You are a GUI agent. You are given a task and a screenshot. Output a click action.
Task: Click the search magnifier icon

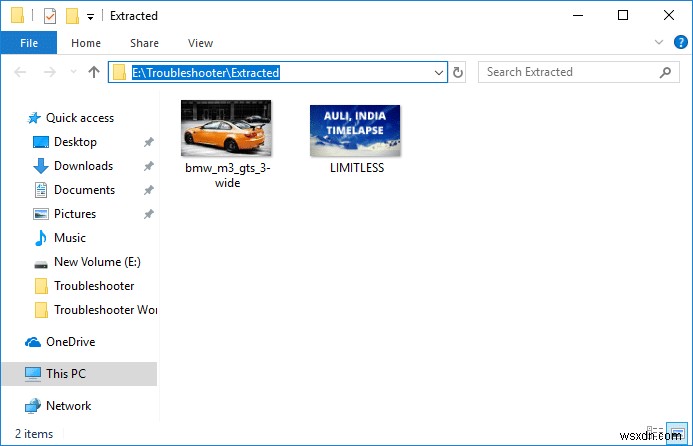point(665,72)
